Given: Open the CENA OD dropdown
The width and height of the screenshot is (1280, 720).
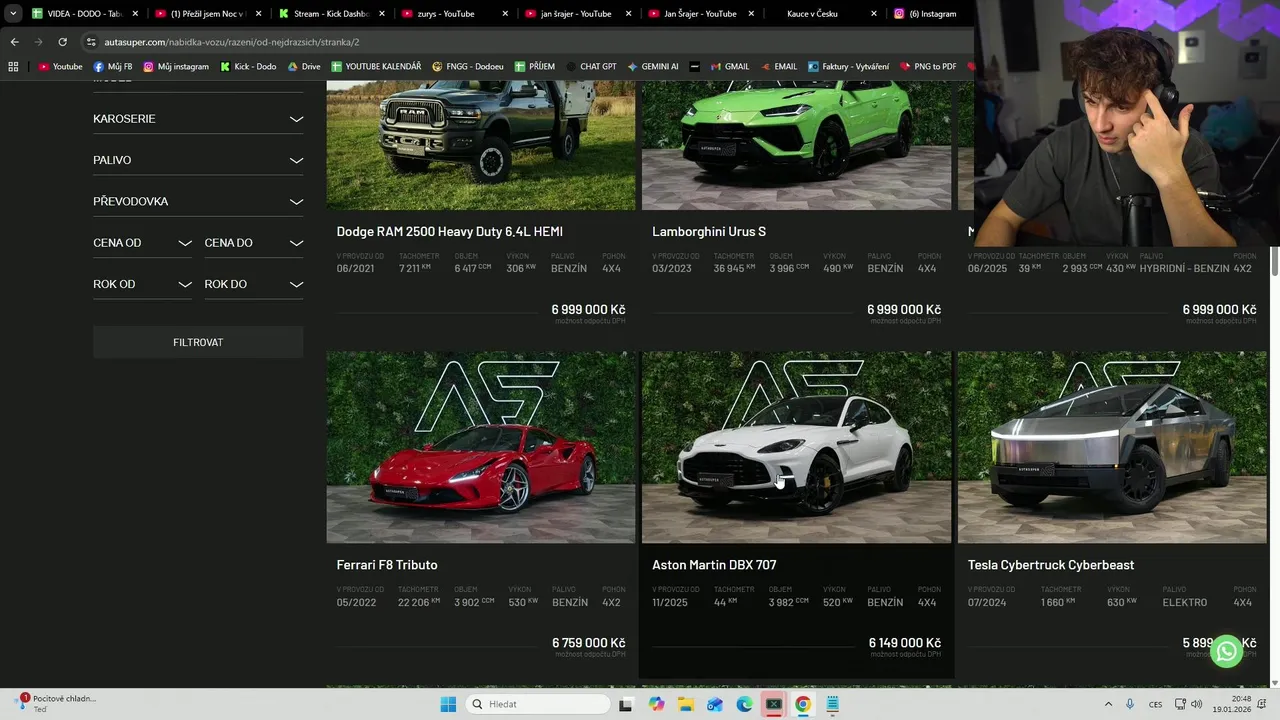Looking at the screenshot, I should 142,243.
